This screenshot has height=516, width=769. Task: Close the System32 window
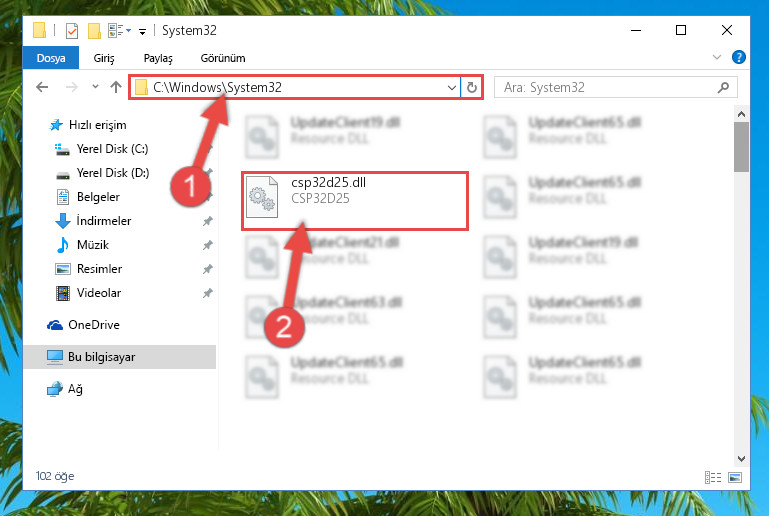tap(727, 30)
